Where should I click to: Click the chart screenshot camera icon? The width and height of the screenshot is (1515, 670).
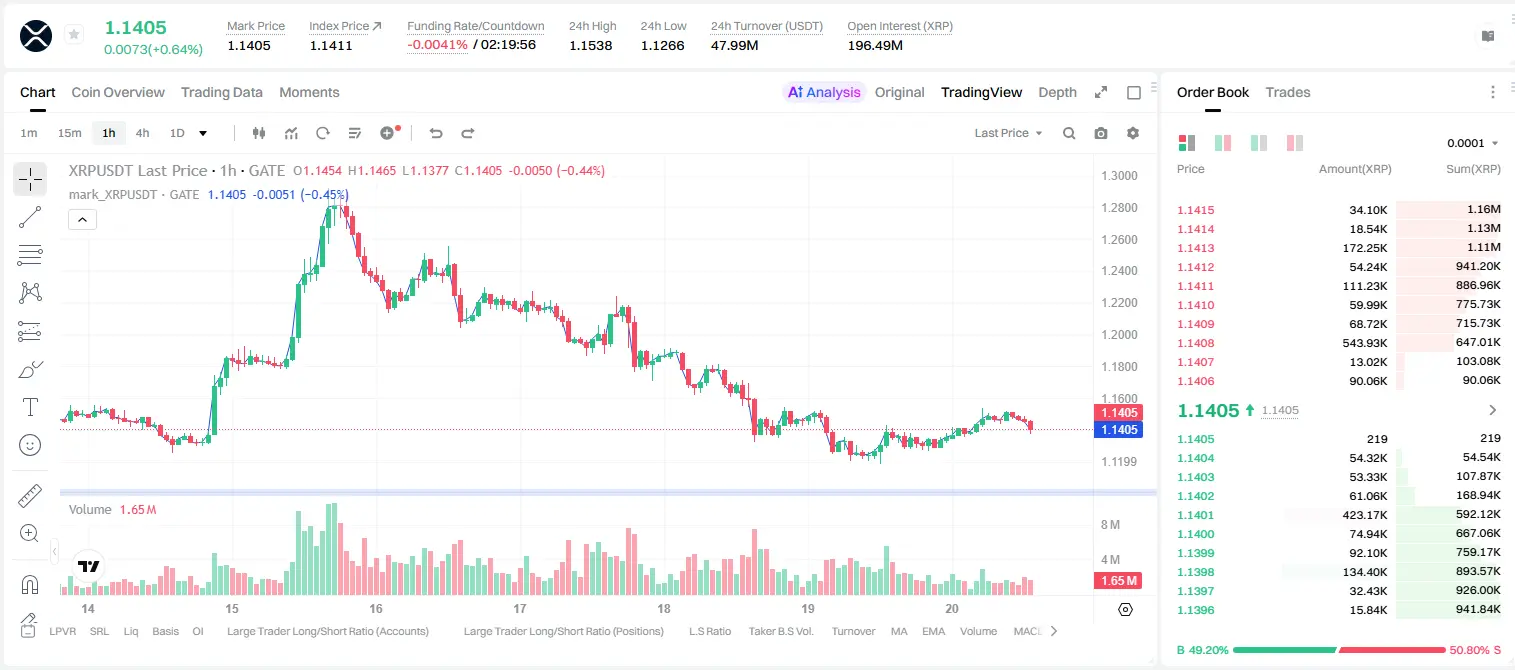(1101, 133)
